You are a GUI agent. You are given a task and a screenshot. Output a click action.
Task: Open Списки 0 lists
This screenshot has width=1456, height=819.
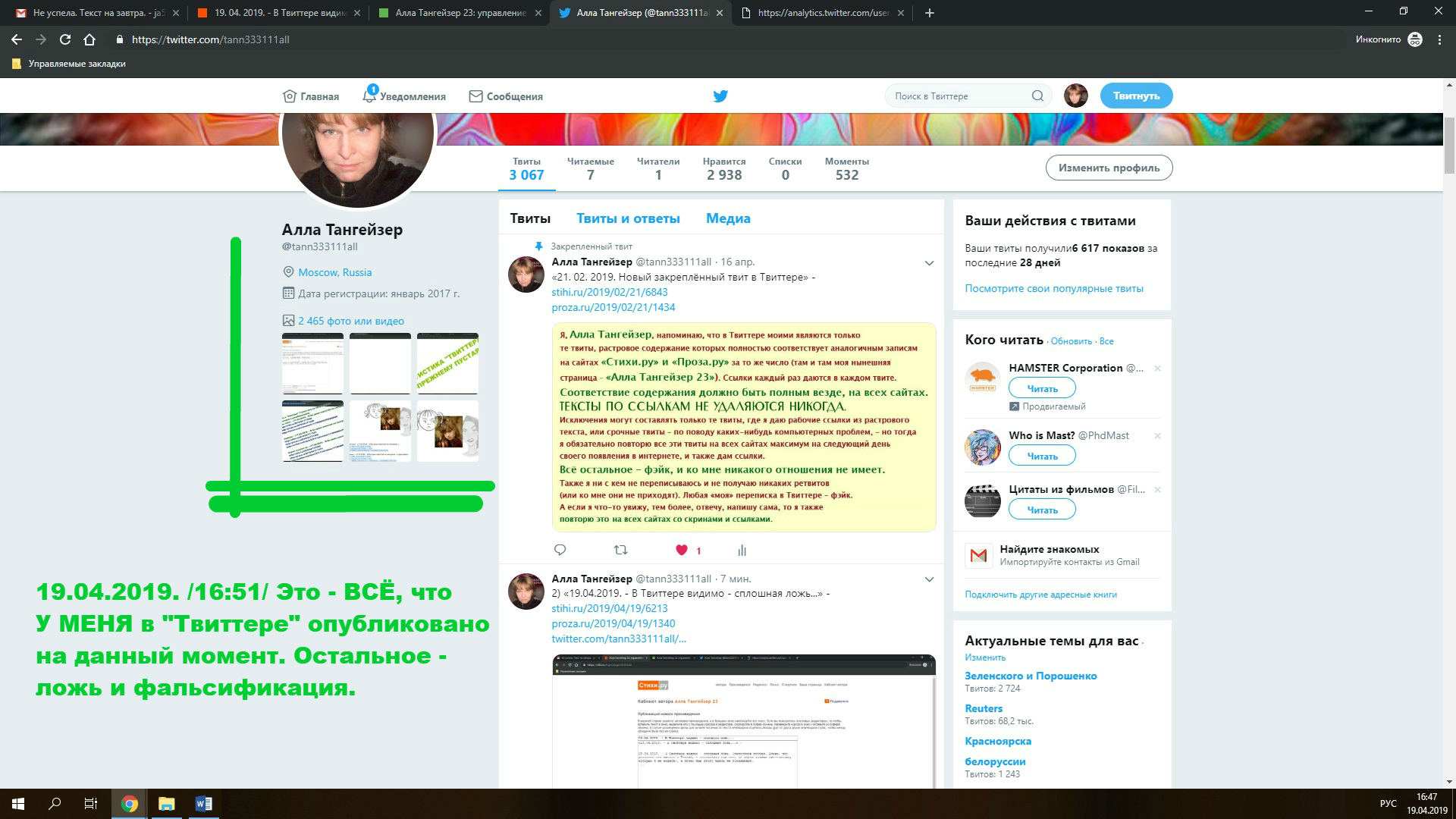(785, 168)
